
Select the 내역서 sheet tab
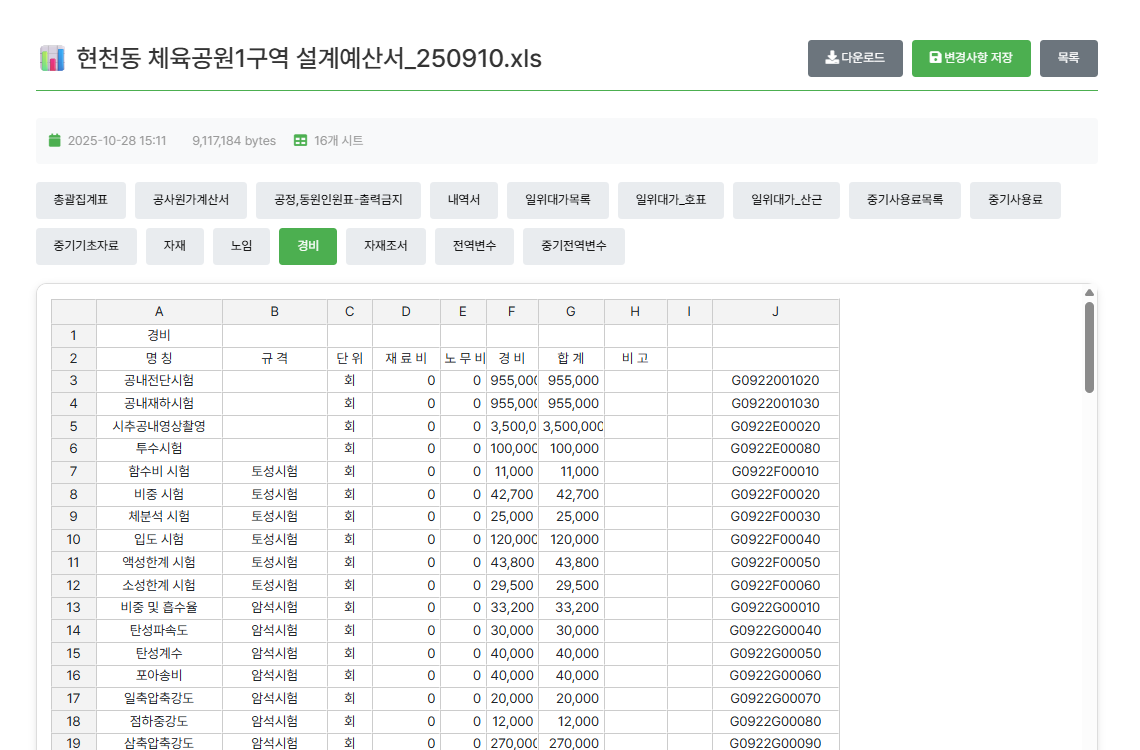tap(464, 200)
